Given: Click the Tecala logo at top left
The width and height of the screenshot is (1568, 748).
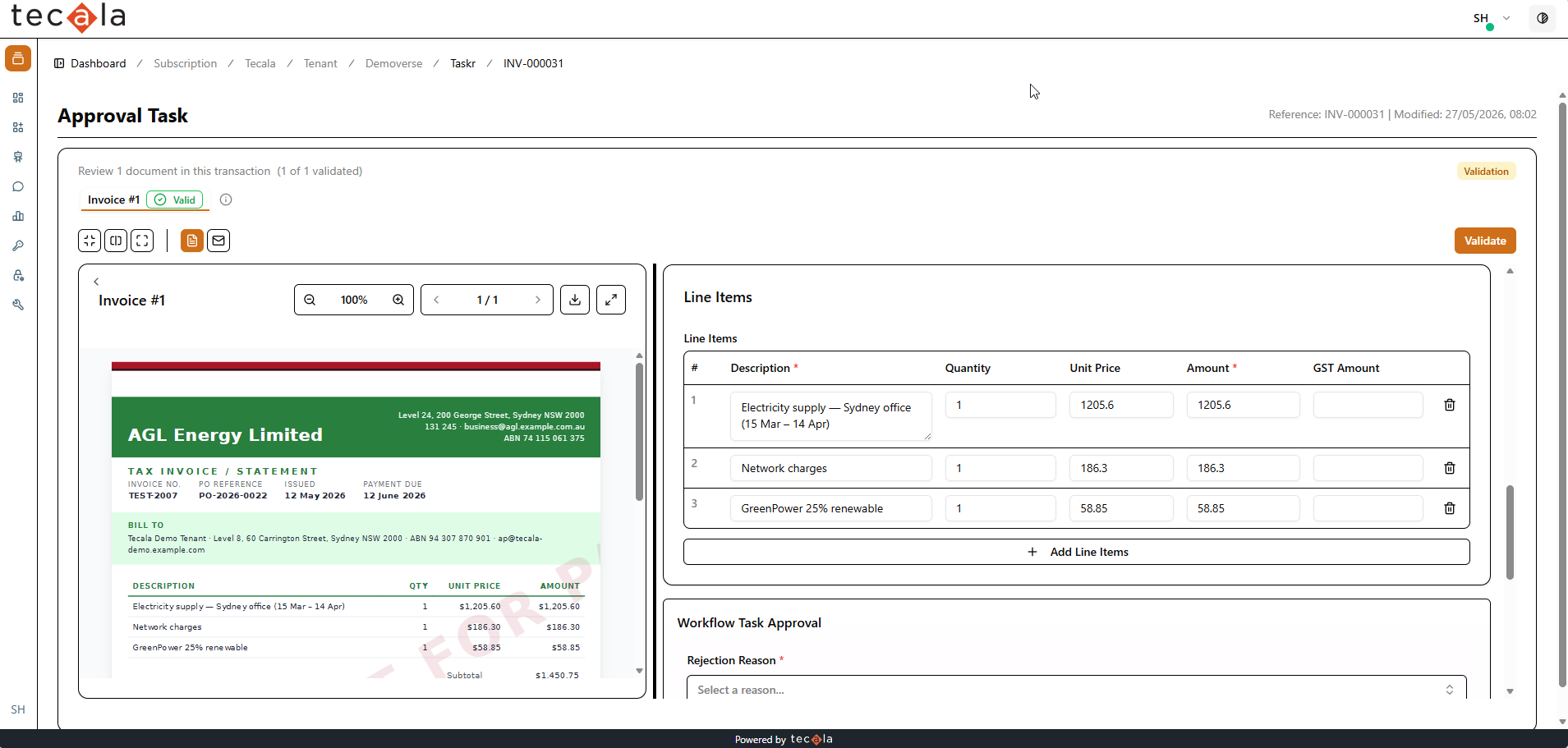Looking at the screenshot, I should coord(68,16).
